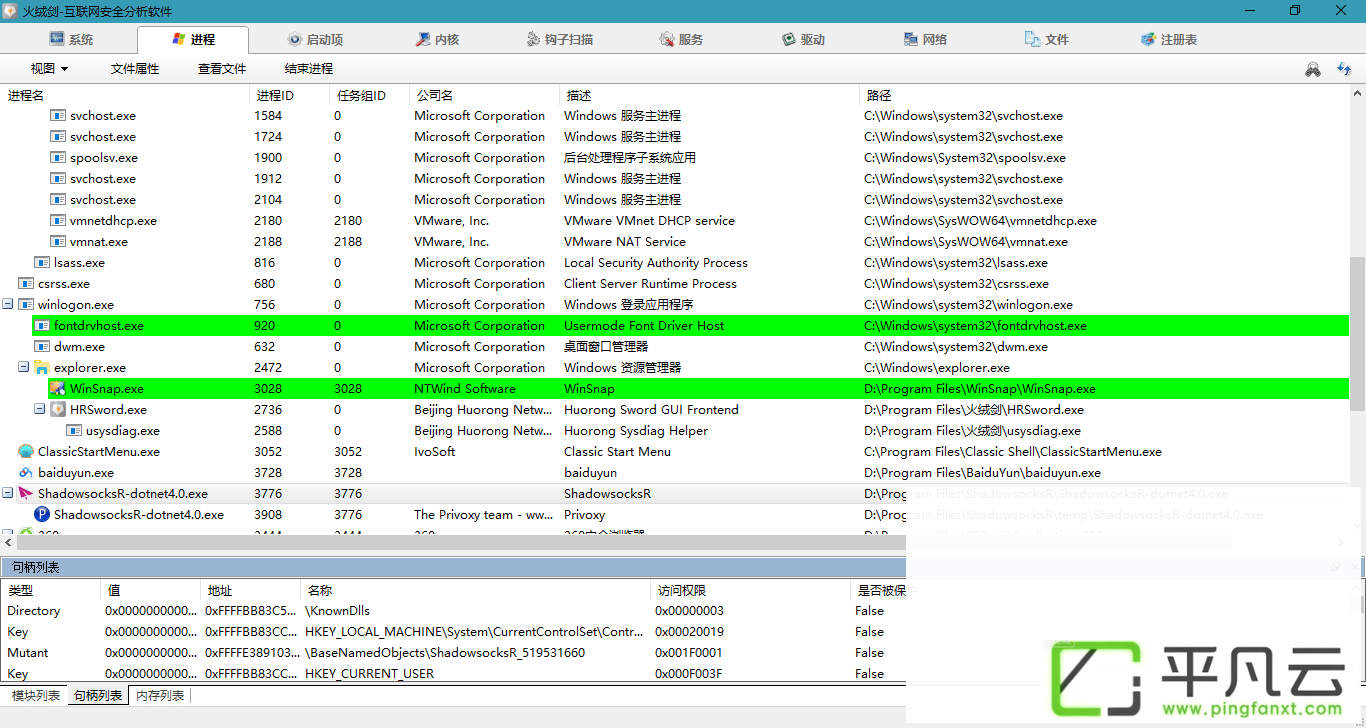The width and height of the screenshot is (1366, 728).
Task: Open the 启动项 tab
Action: click(x=315, y=39)
